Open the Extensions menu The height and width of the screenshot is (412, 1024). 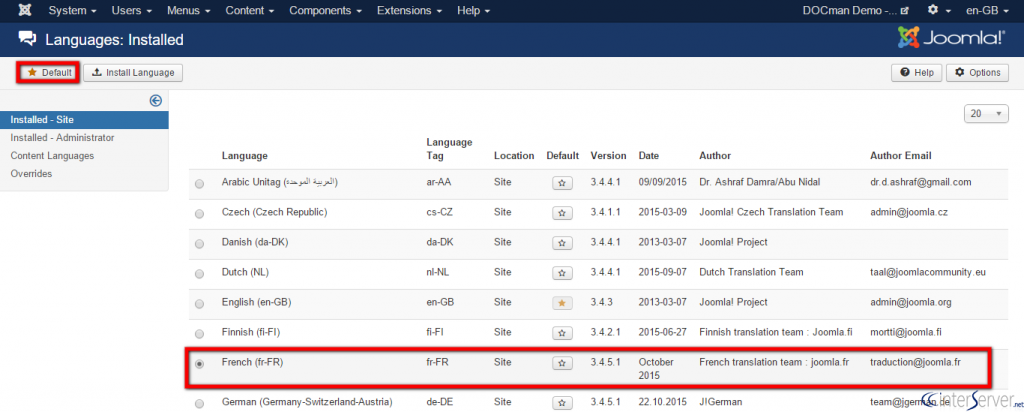pyautogui.click(x=409, y=10)
